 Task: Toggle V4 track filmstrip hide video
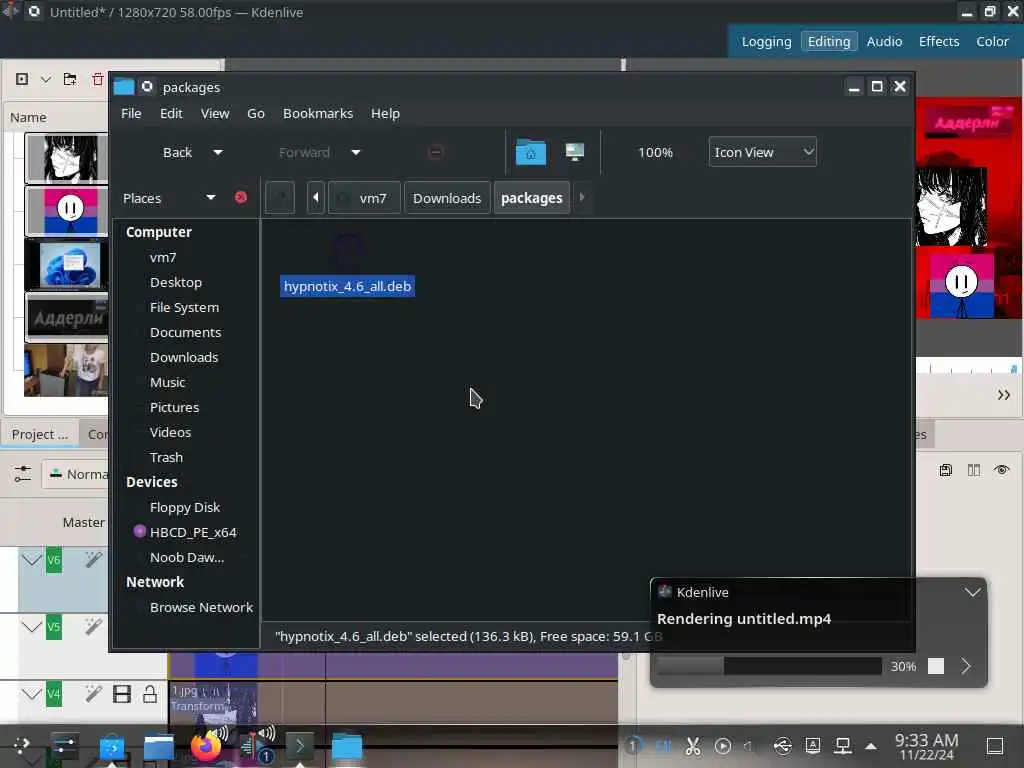[x=121, y=694]
